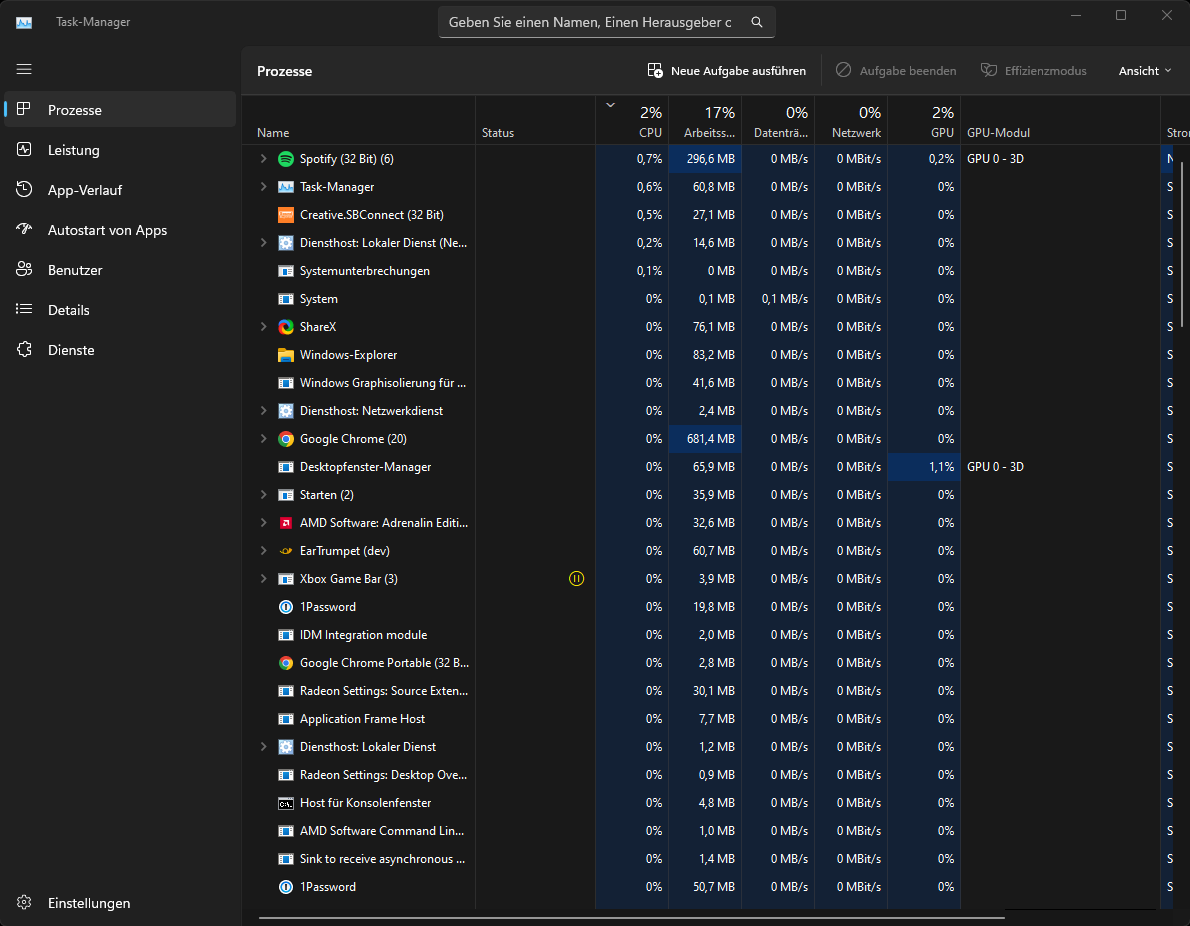Click the Spotify process icon
Viewport: 1190px width, 926px height.
pyautogui.click(x=285, y=159)
